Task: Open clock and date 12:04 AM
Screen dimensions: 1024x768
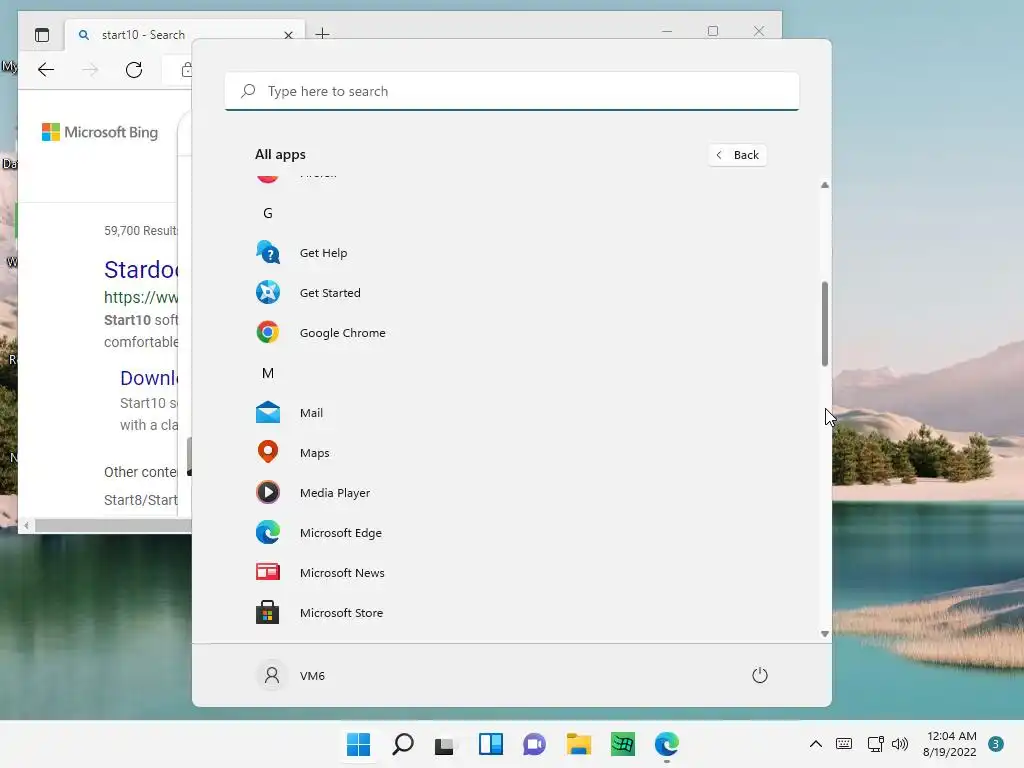Action: (950, 744)
